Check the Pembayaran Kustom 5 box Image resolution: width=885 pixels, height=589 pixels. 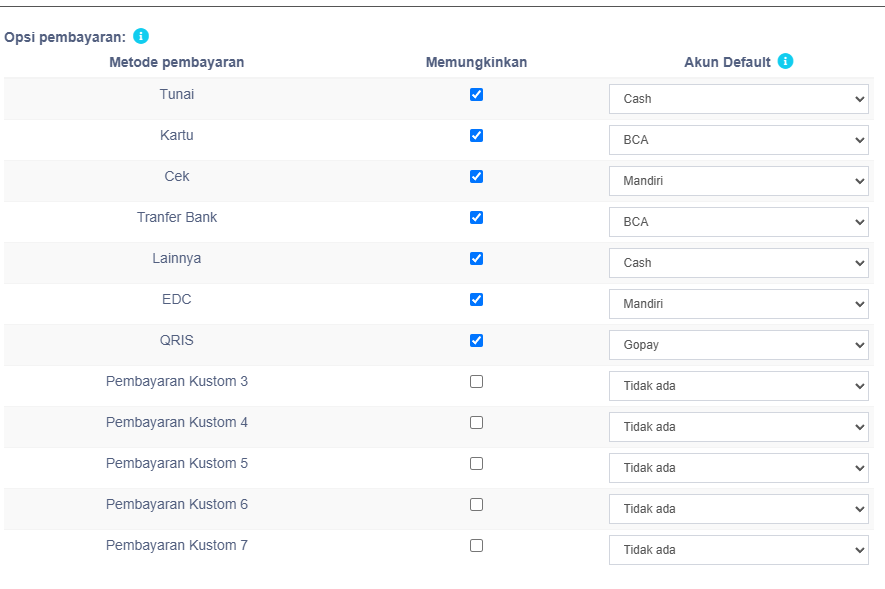476,463
